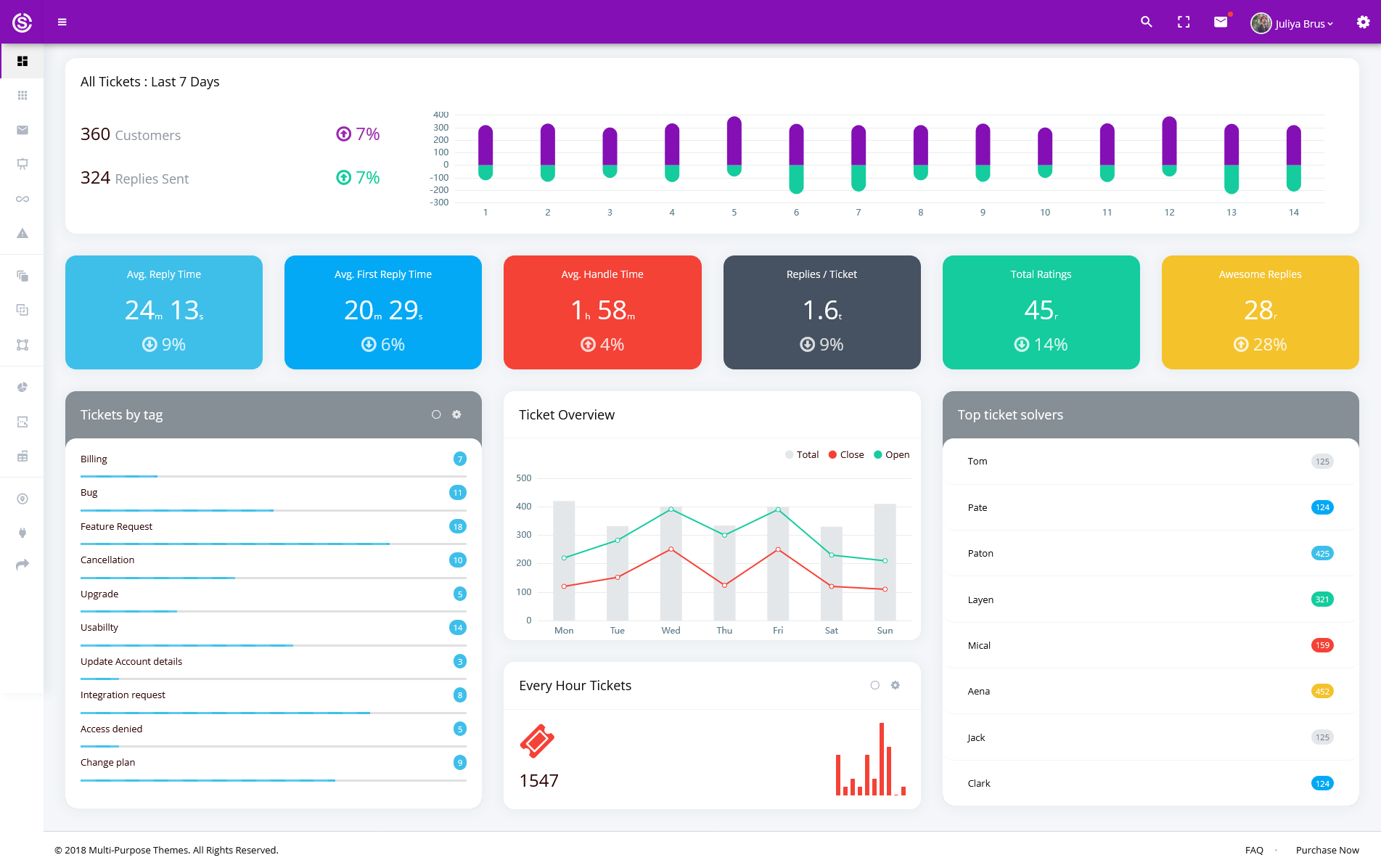1381x868 pixels.
Task: Click the Avg. Handle Time card
Action: pos(602,312)
